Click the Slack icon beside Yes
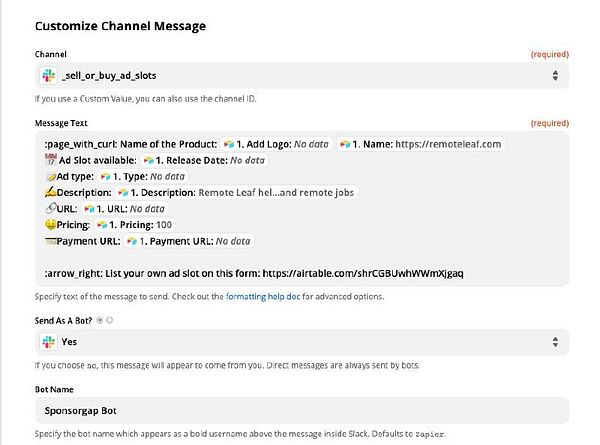 (x=49, y=340)
